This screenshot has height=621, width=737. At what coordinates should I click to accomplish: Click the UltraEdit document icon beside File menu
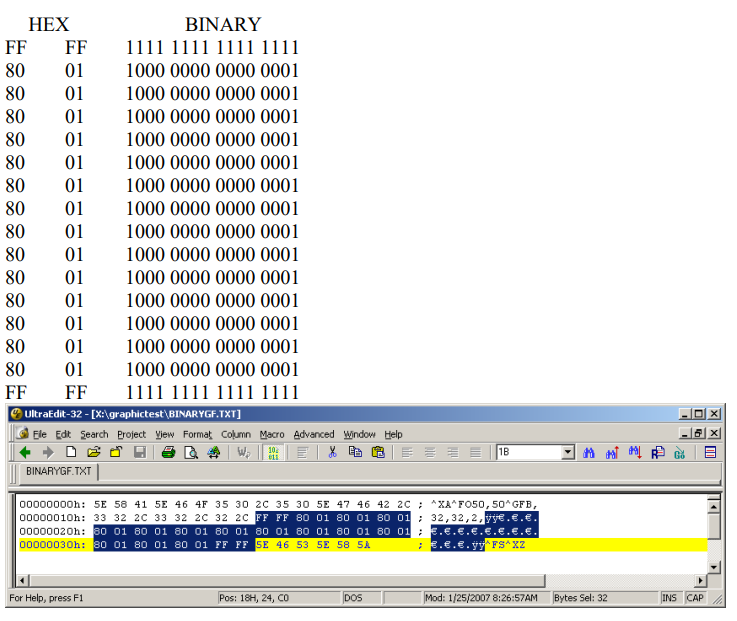23,433
